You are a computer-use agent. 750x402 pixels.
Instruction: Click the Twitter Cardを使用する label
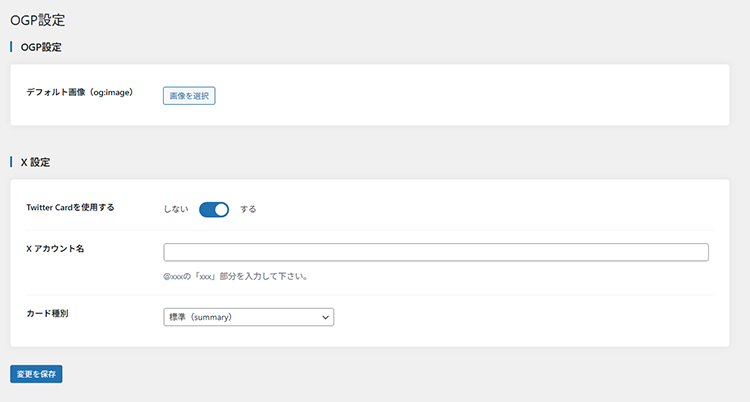click(x=70, y=207)
